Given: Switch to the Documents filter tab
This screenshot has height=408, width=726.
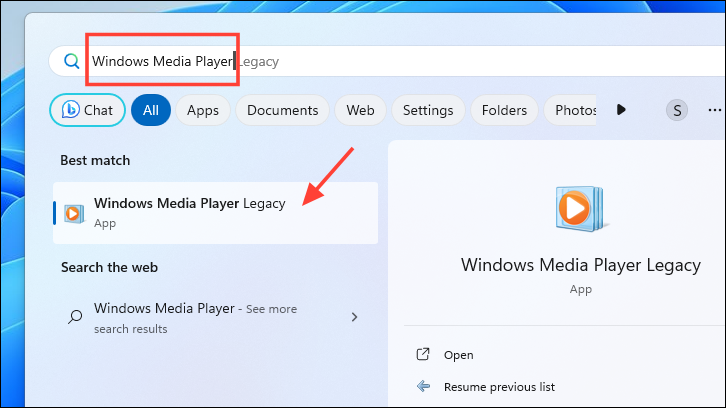Looking at the screenshot, I should [282, 110].
